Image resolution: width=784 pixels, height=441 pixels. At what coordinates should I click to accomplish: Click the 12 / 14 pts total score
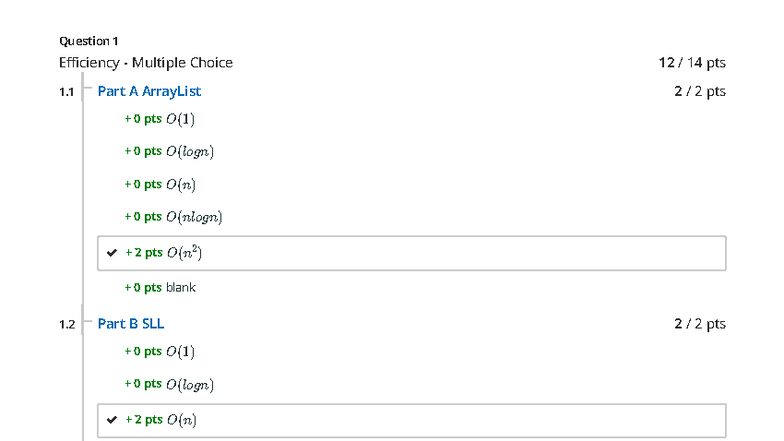click(x=692, y=63)
